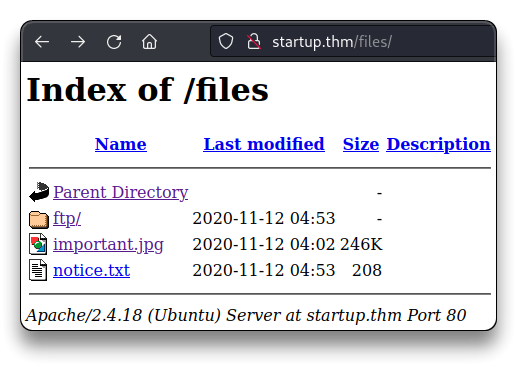Open the important.jpg file link
Screen dimensions: 517x366
click(108, 245)
